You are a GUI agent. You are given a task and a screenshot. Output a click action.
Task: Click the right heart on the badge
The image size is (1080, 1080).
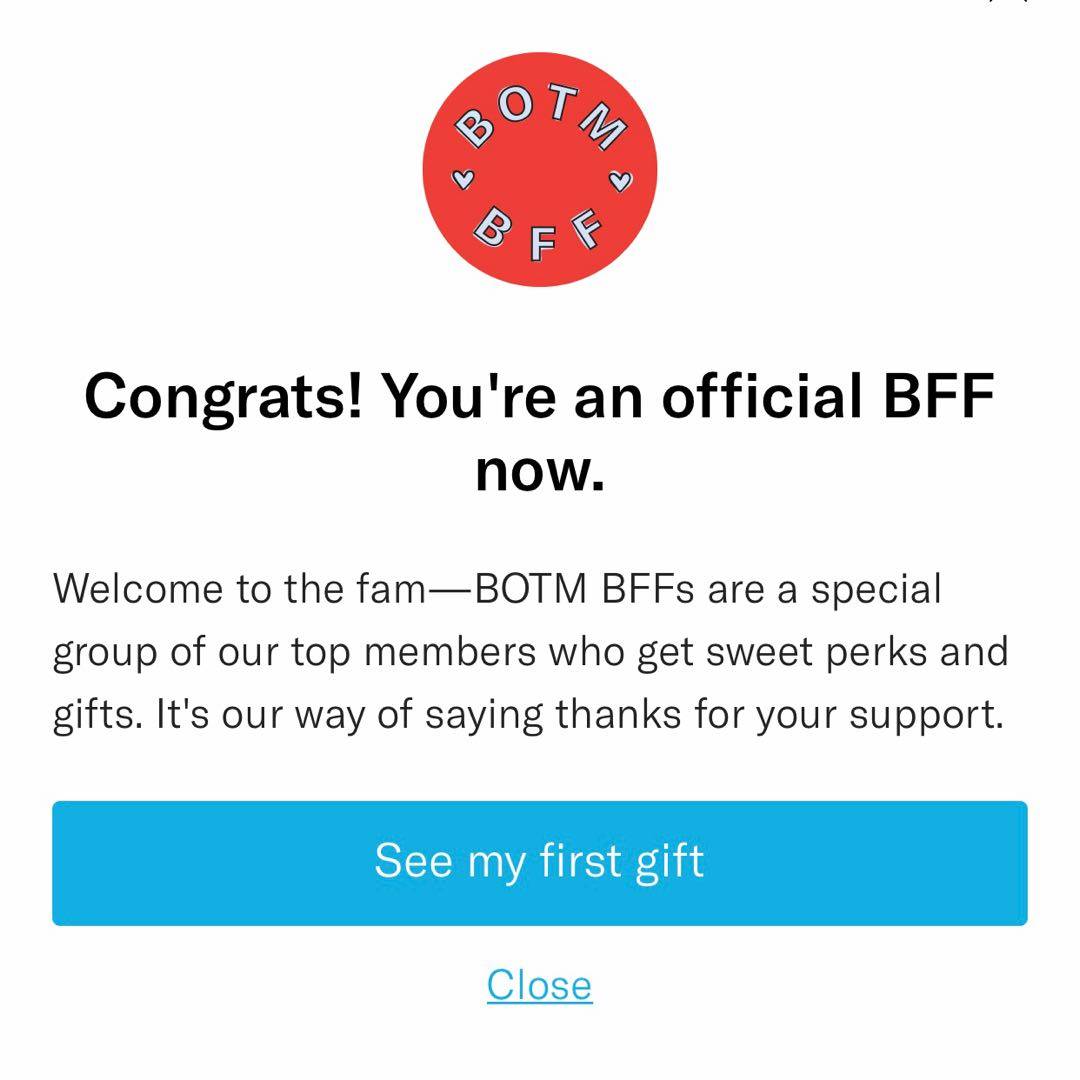pyautogui.click(x=620, y=181)
